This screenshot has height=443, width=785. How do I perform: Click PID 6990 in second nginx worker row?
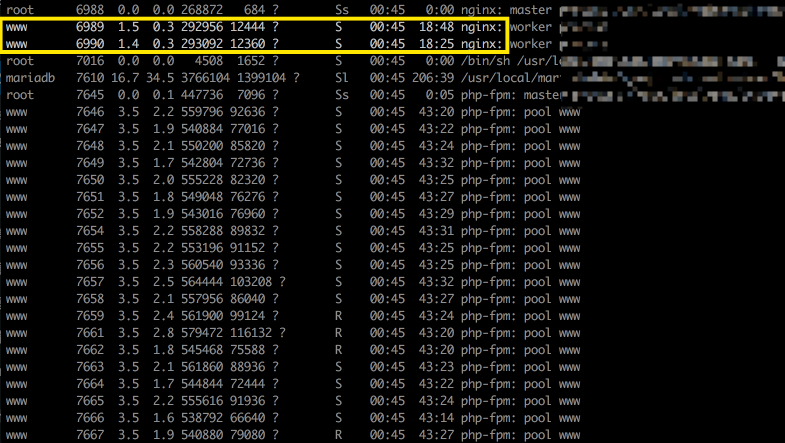(x=90, y=44)
